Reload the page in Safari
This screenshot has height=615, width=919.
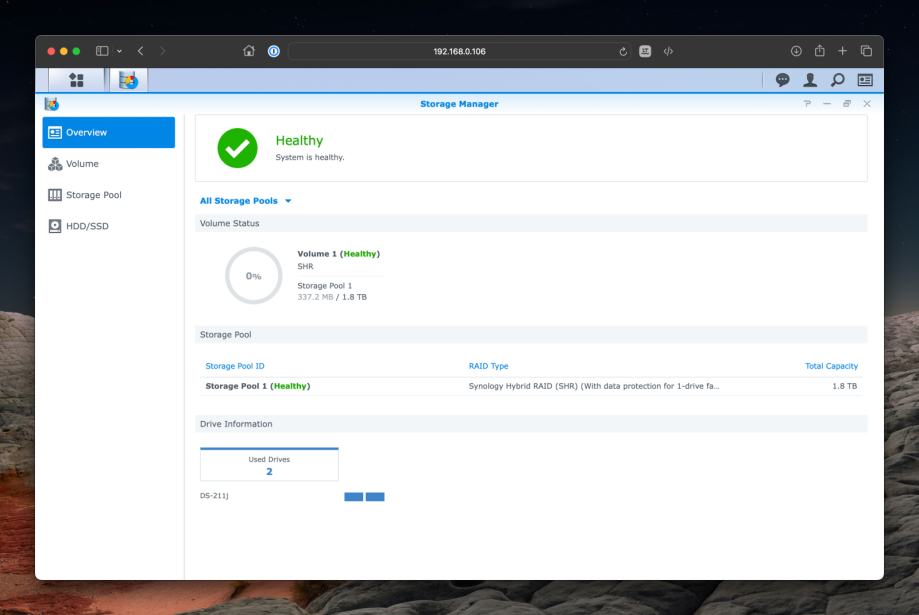[622, 52]
